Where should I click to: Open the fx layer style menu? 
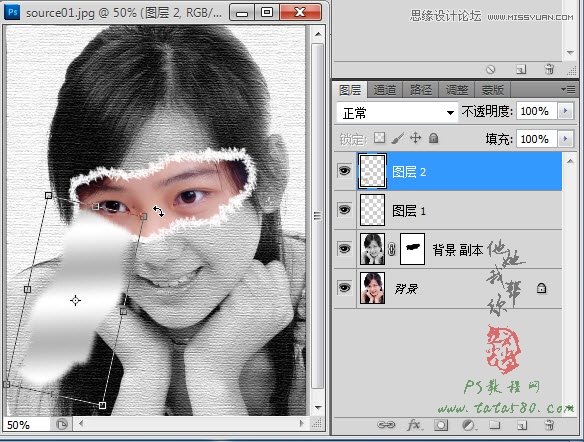[x=414, y=424]
